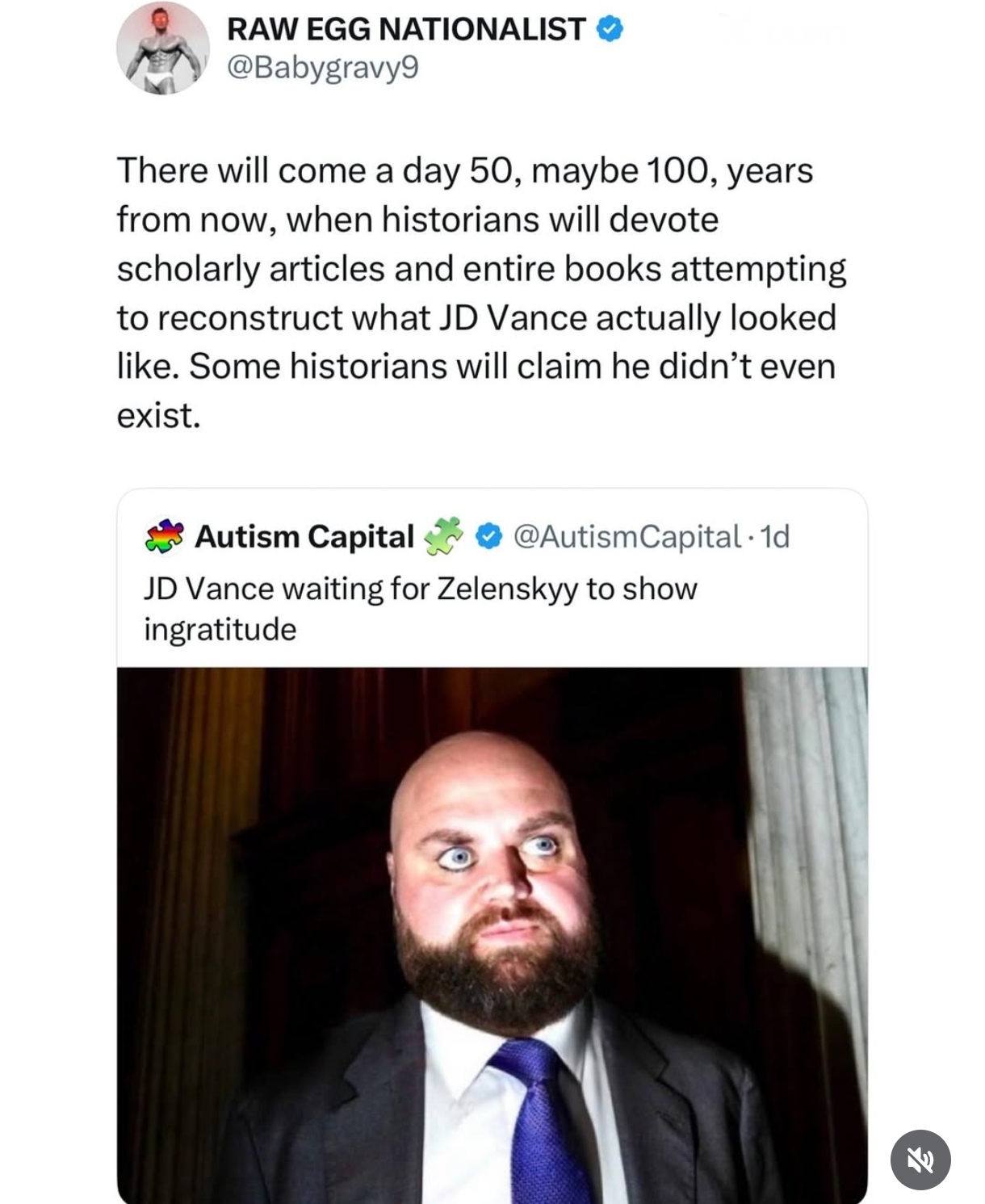Click 'scholarly articles' in the main post
This screenshot has height=1204, width=985.
250,269
